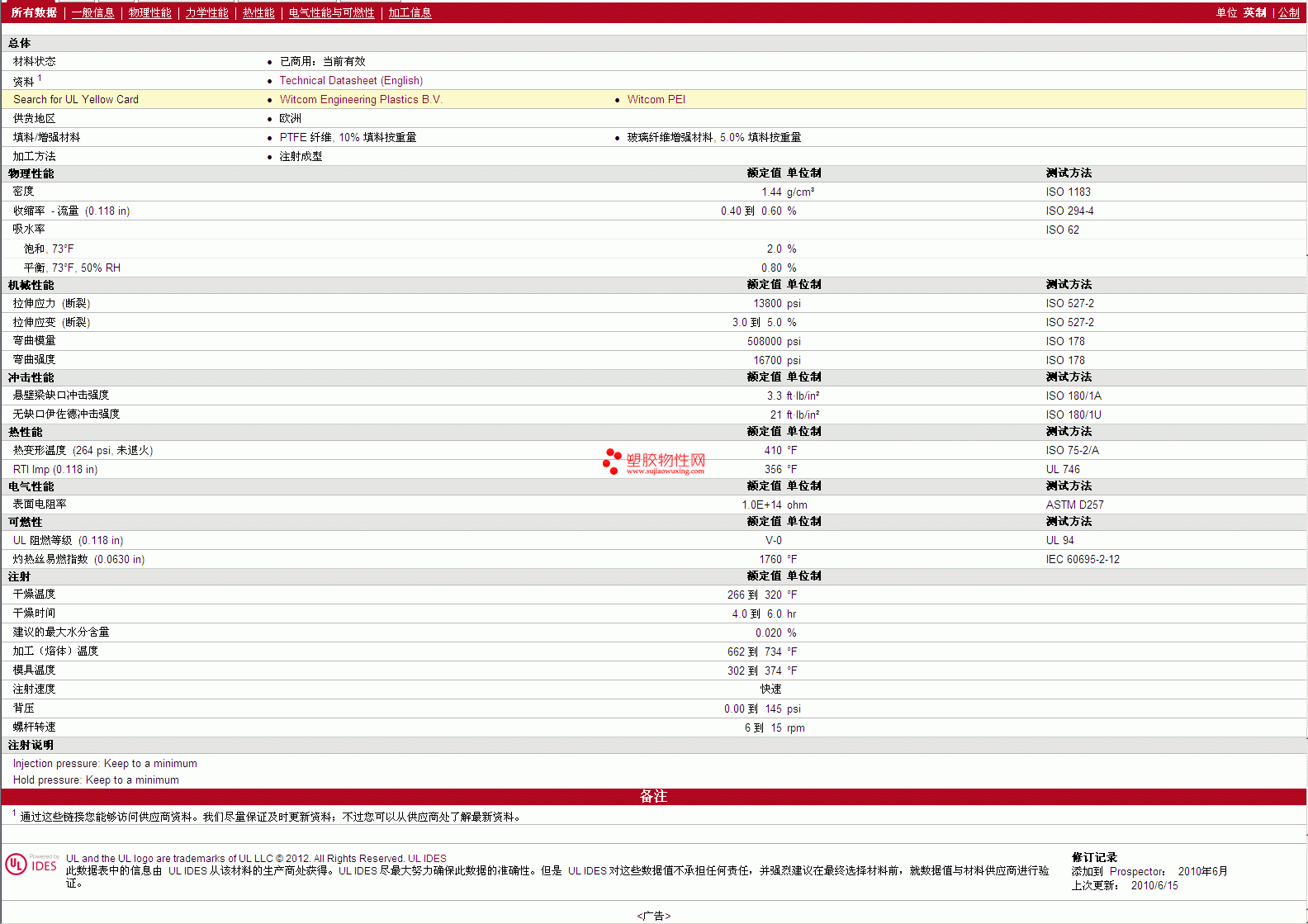
Task: Switch to the 一般信息 tab
Action: (x=92, y=12)
